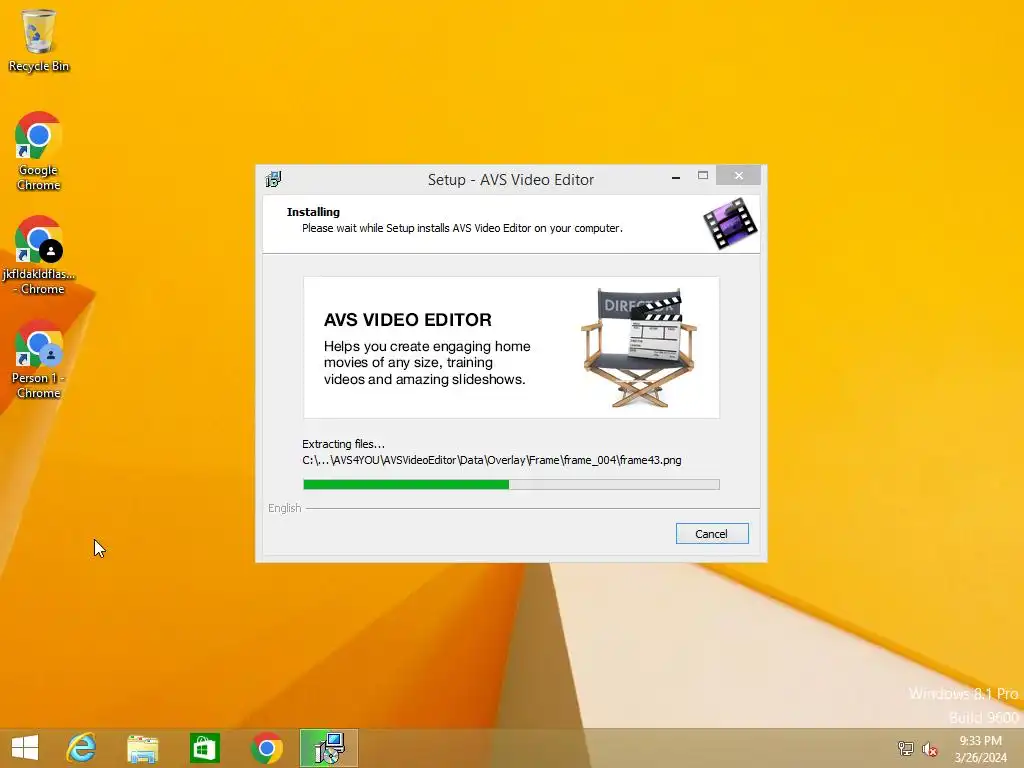Click the setup icon in title bar

pyautogui.click(x=274, y=179)
